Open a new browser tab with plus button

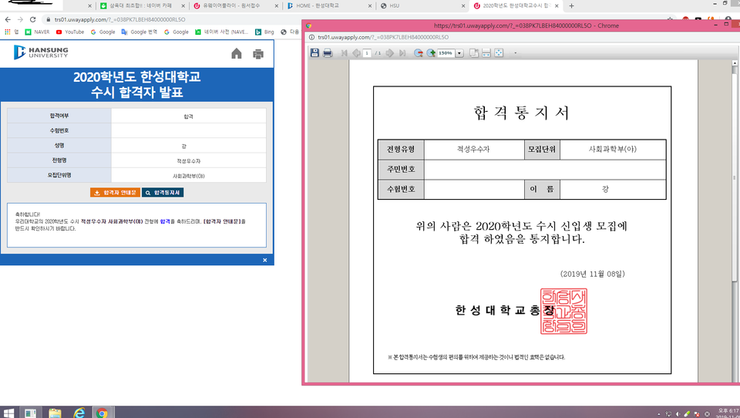(572, 6)
